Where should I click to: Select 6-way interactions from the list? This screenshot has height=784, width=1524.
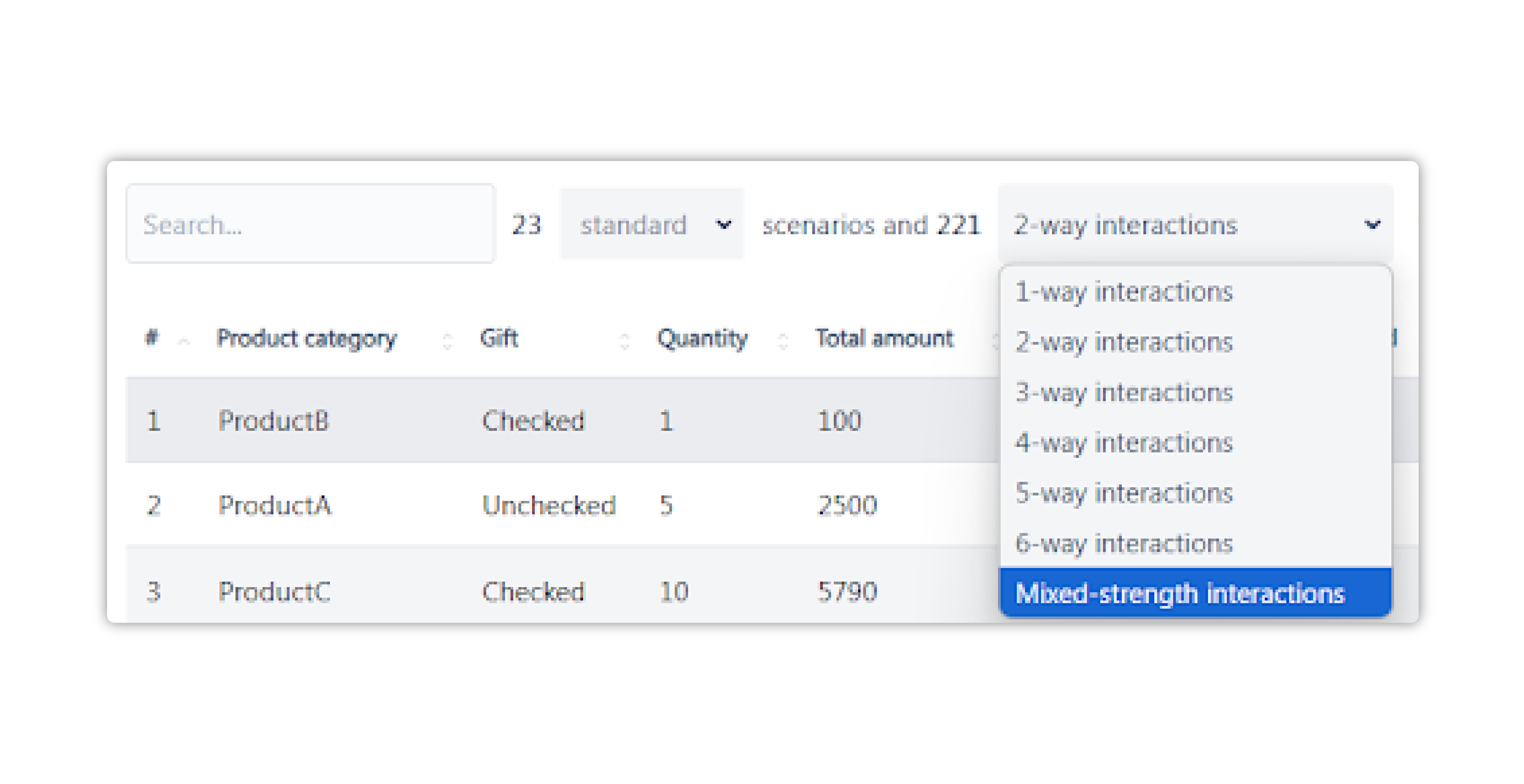pyautogui.click(x=1124, y=543)
